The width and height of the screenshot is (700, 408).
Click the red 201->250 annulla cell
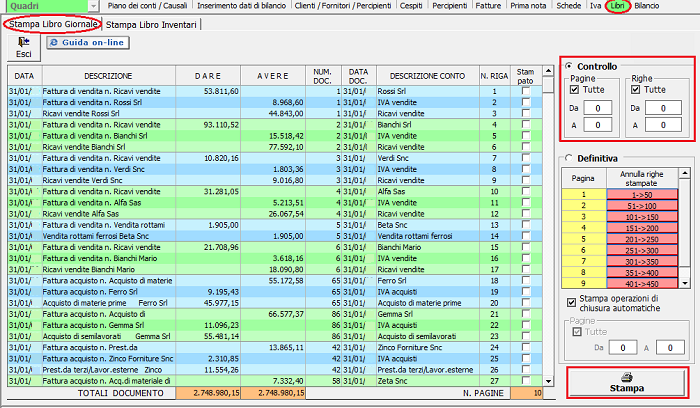point(642,239)
